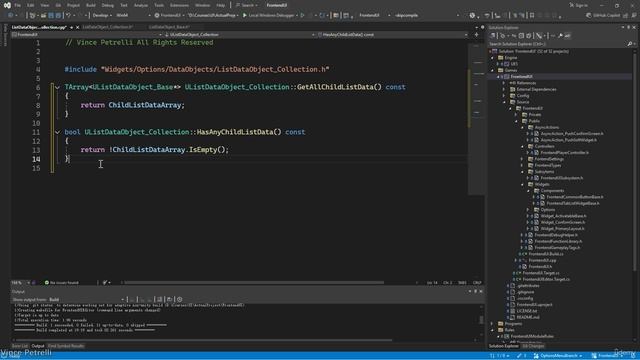Click Sign in link
This screenshot has width=640, height=360.
[578, 5]
